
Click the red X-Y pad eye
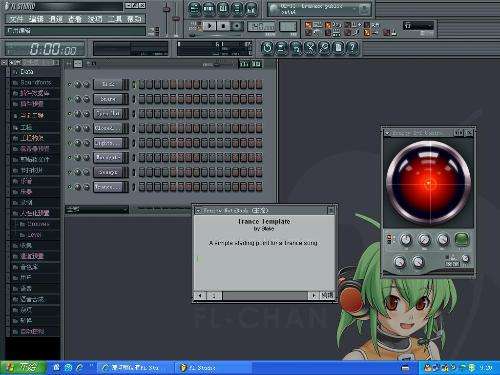point(429,183)
